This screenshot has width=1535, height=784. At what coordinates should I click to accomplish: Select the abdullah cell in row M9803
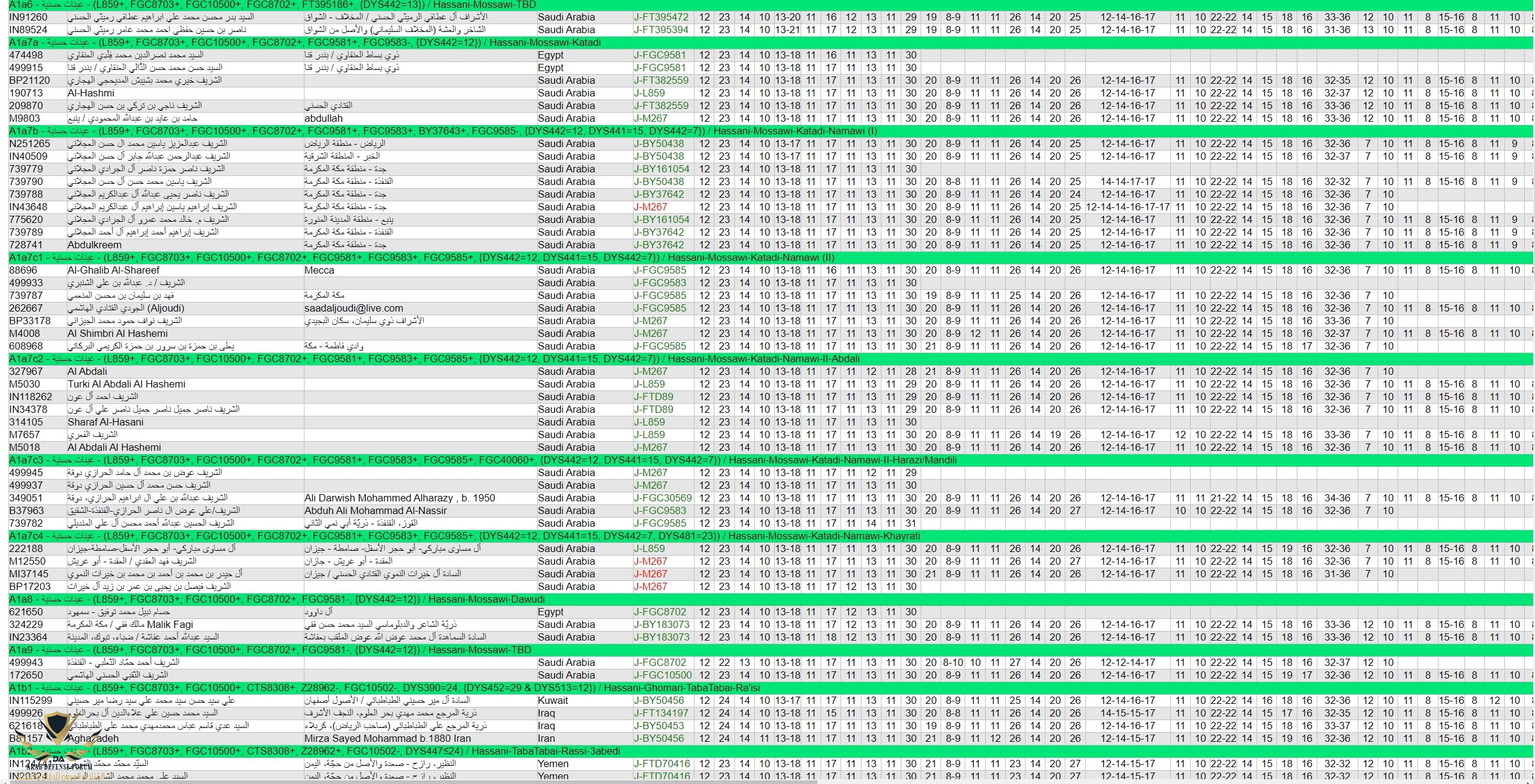coord(323,118)
